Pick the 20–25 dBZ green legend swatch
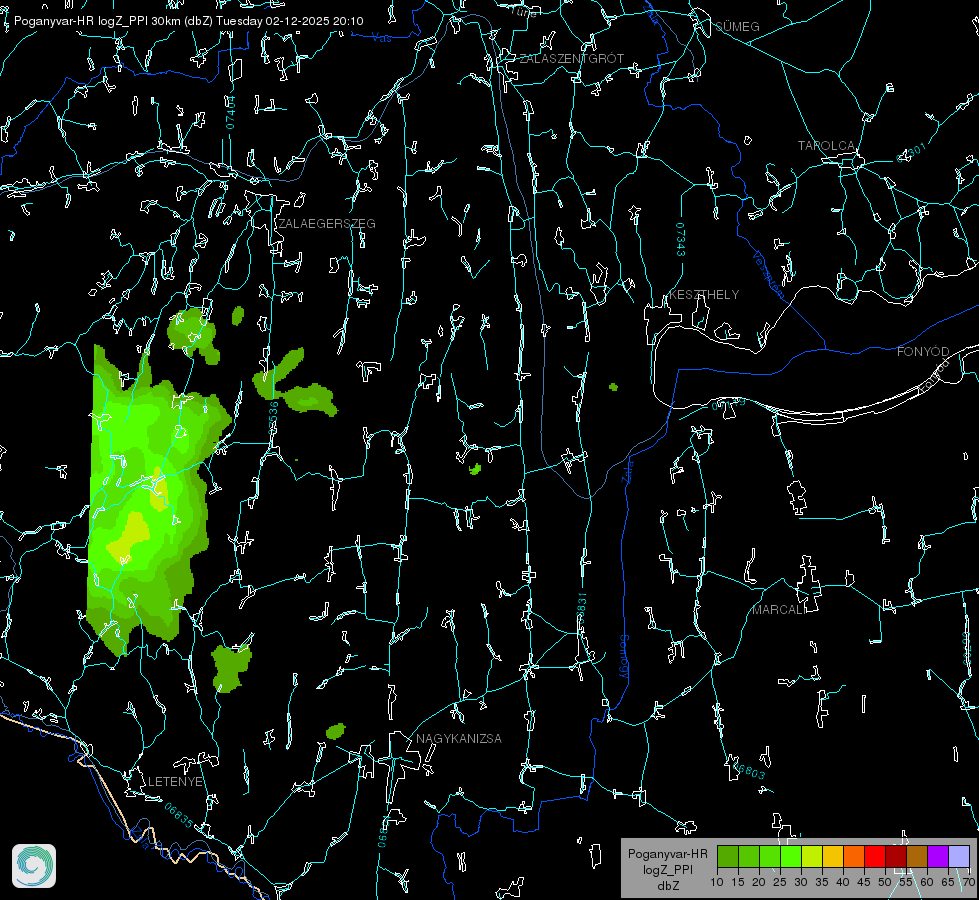 tap(770, 856)
